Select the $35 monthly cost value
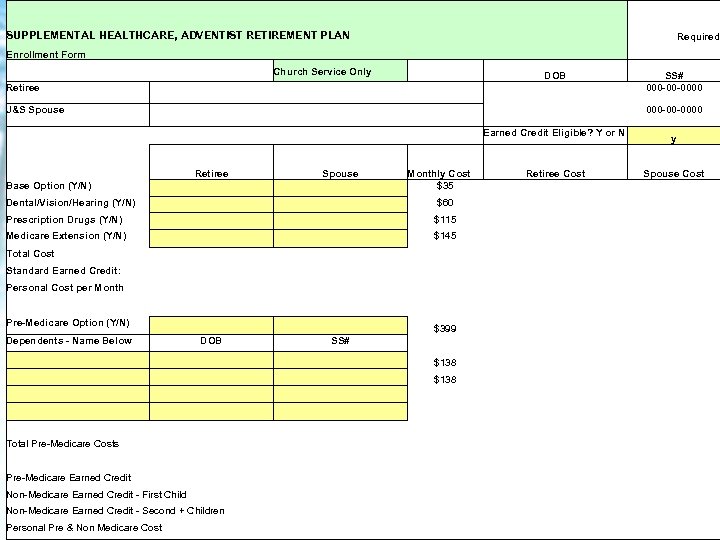This screenshot has width=720, height=540. (444, 186)
